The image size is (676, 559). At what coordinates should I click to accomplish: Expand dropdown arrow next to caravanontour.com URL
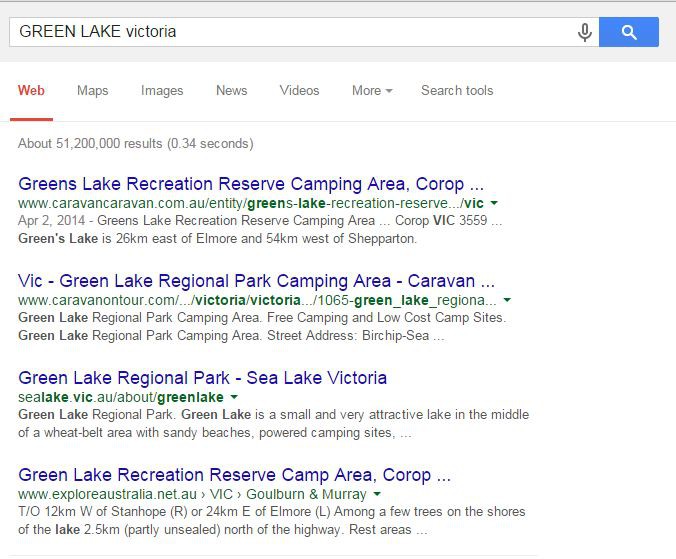tap(507, 301)
